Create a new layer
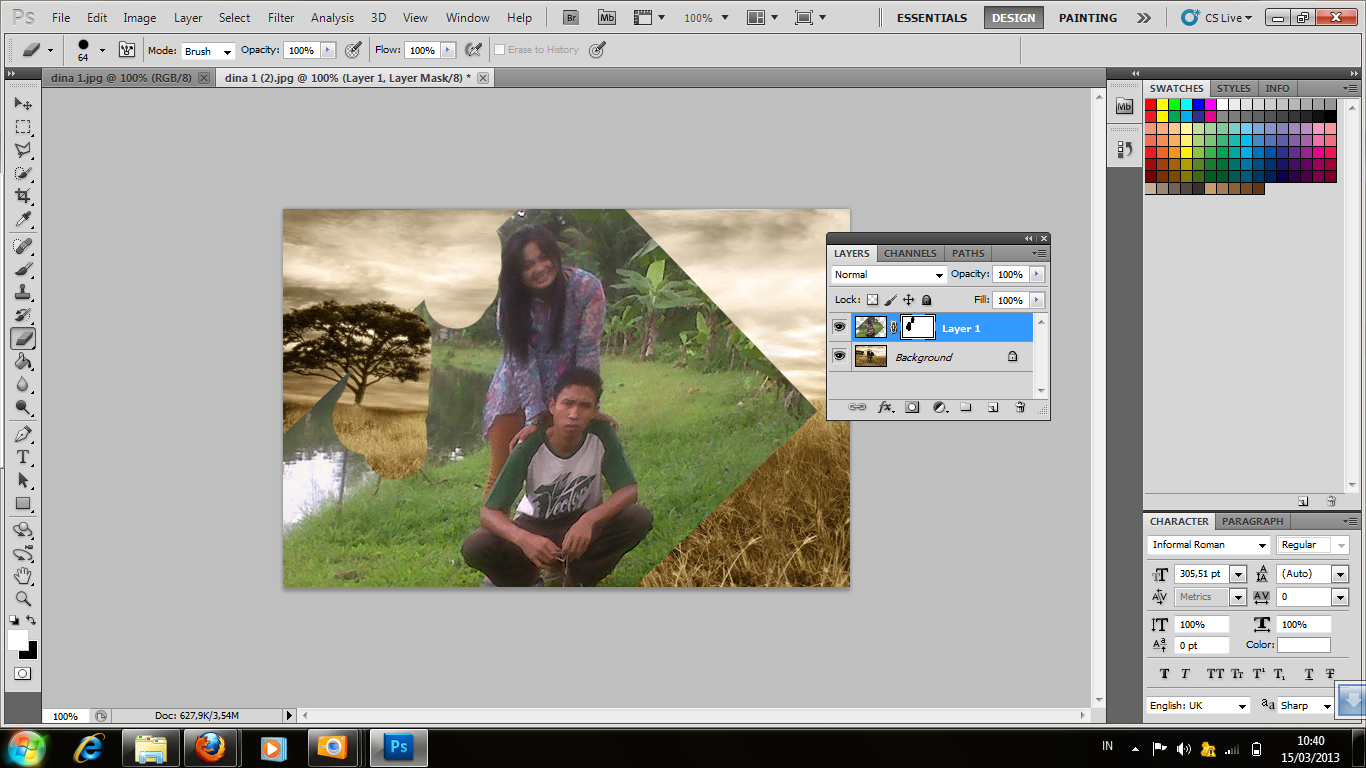Viewport: 1366px width, 768px height. coord(993,407)
